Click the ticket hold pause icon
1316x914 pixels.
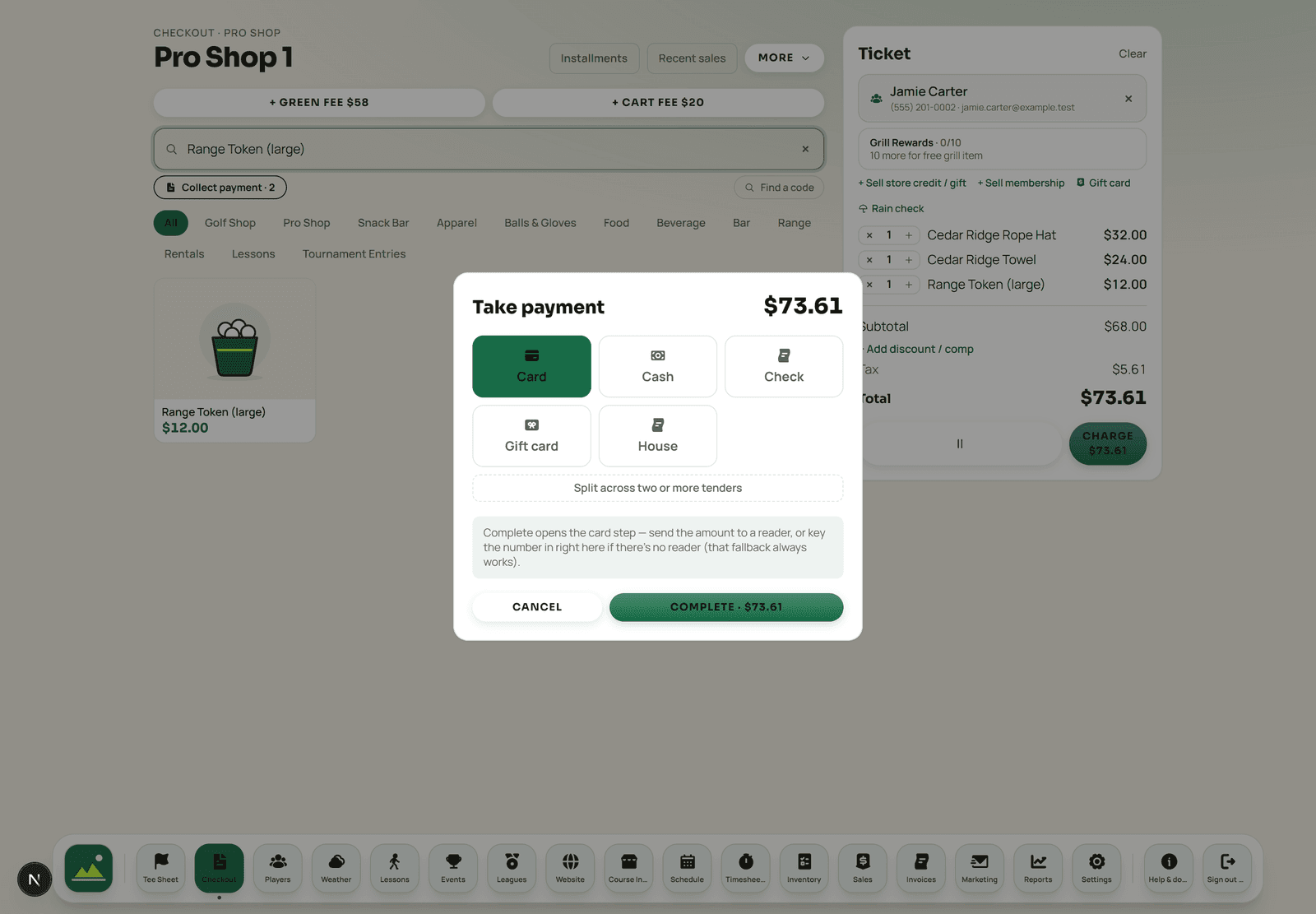tap(960, 443)
